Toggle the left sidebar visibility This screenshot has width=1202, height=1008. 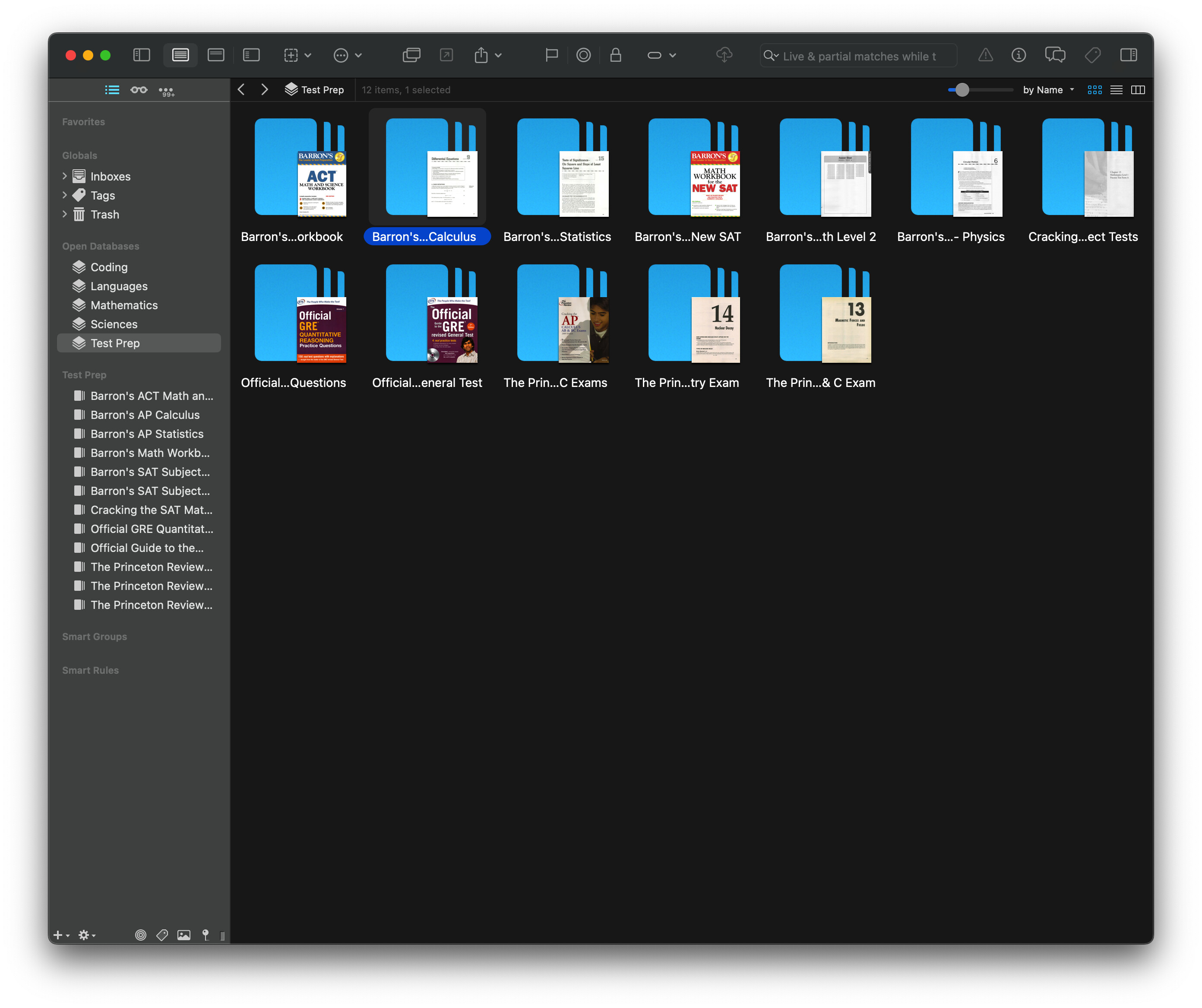pos(141,55)
